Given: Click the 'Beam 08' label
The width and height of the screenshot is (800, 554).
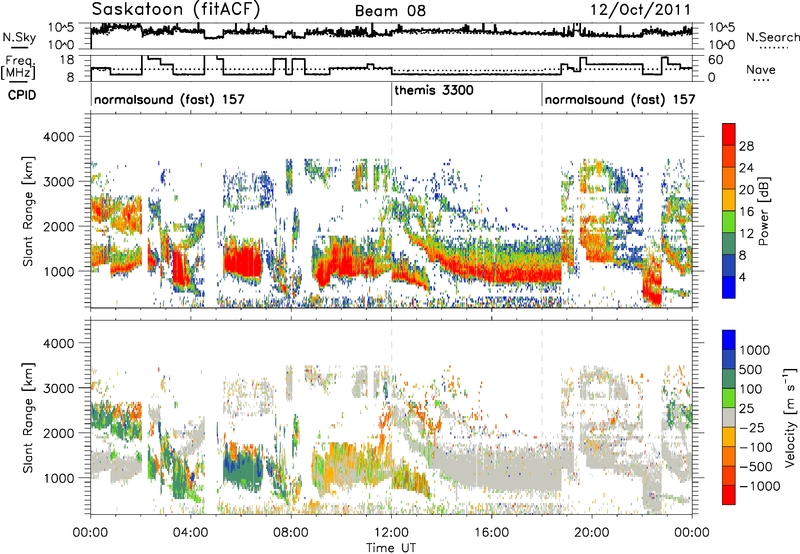Looking at the screenshot, I should [x=390, y=11].
